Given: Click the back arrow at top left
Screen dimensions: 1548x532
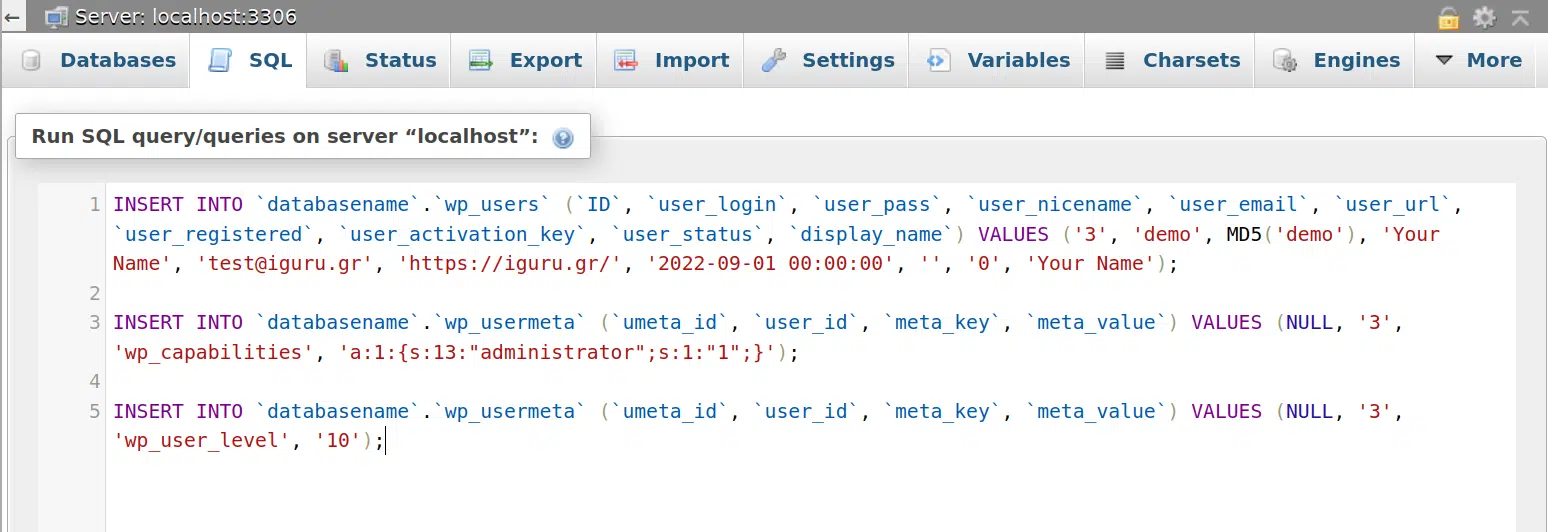Looking at the screenshot, I should (13, 17).
